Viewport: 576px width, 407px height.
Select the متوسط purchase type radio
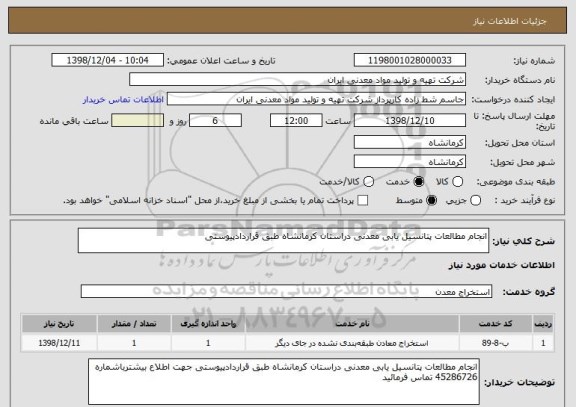click(431, 200)
